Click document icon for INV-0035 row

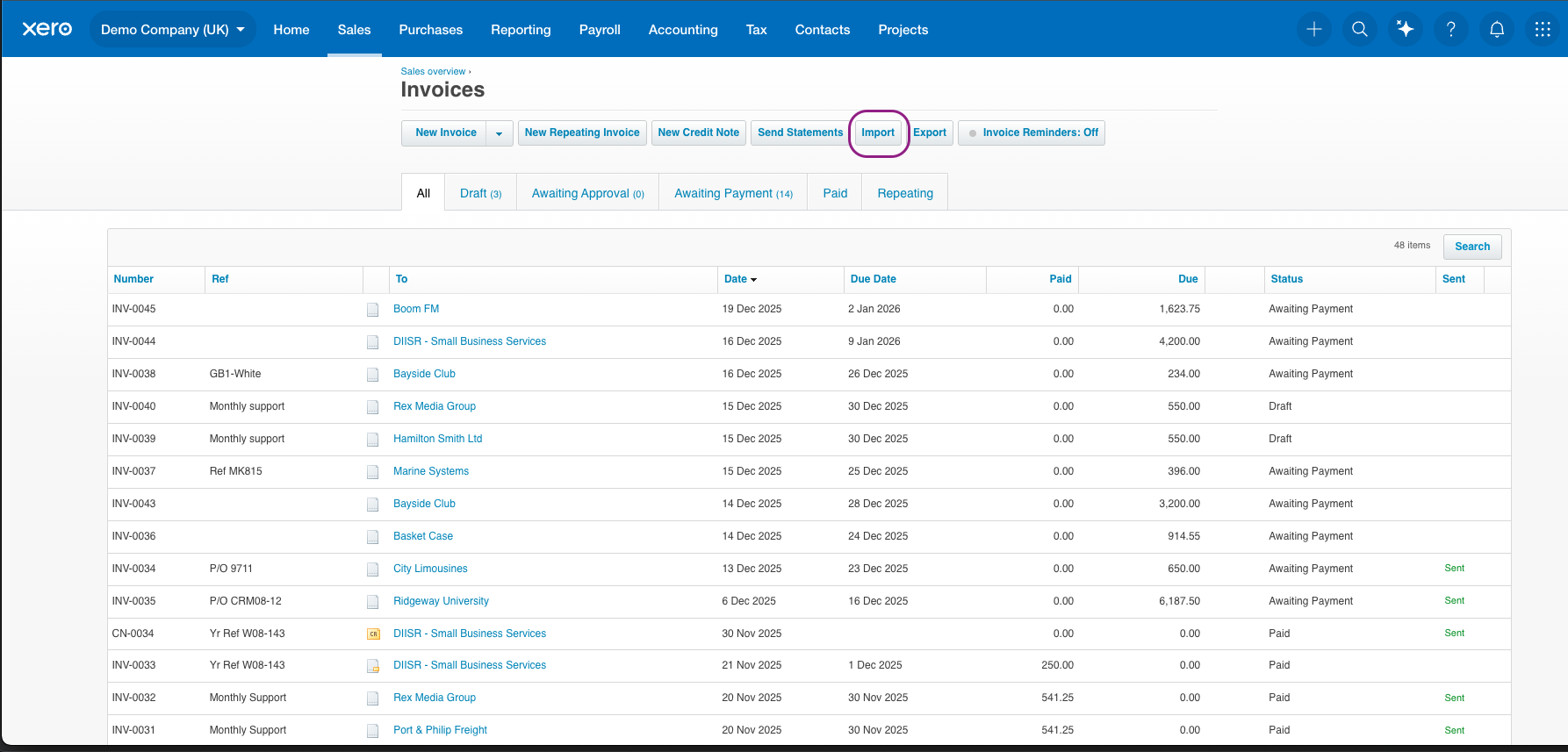coord(373,602)
